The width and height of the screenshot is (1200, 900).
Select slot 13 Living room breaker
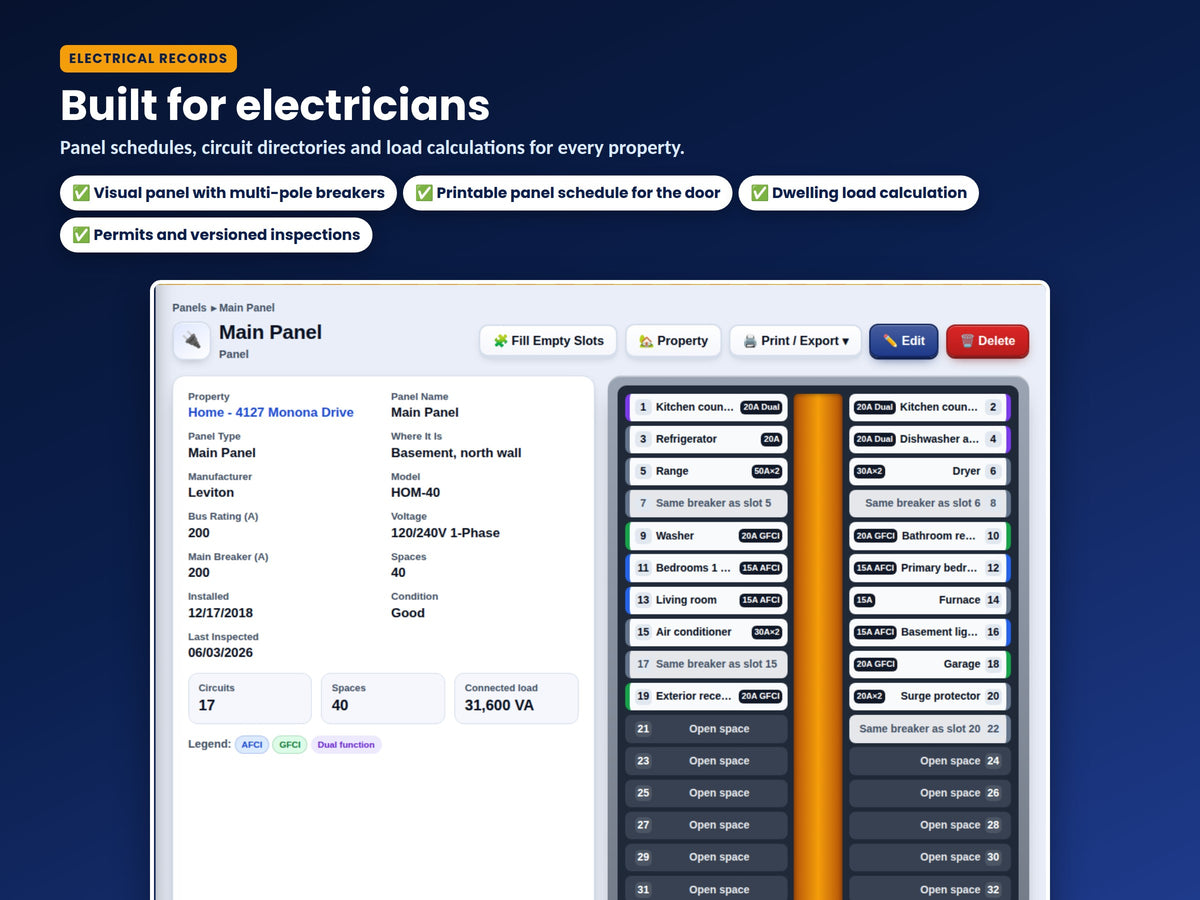point(707,600)
